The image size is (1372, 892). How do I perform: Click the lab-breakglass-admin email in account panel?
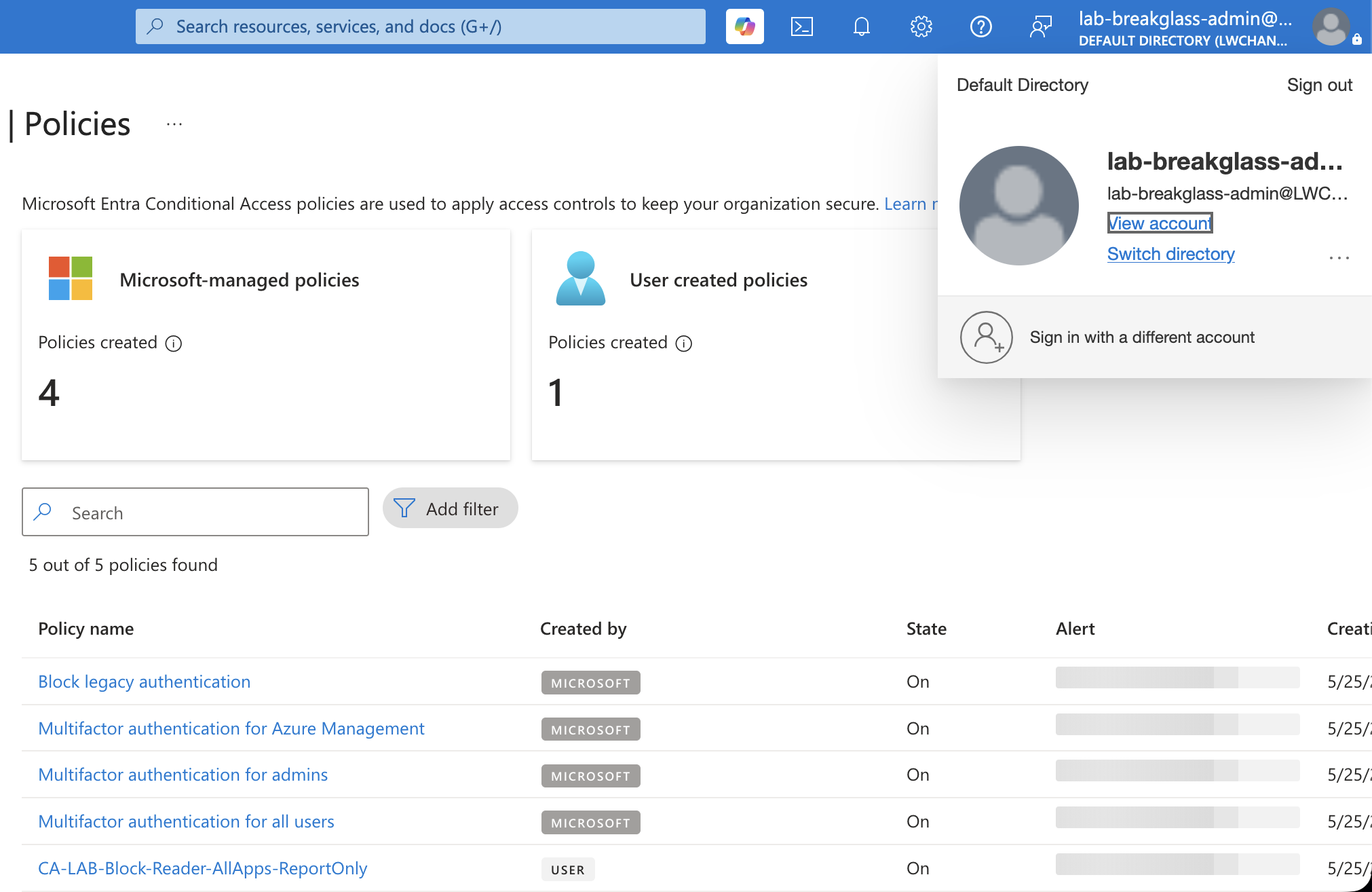click(x=1227, y=193)
